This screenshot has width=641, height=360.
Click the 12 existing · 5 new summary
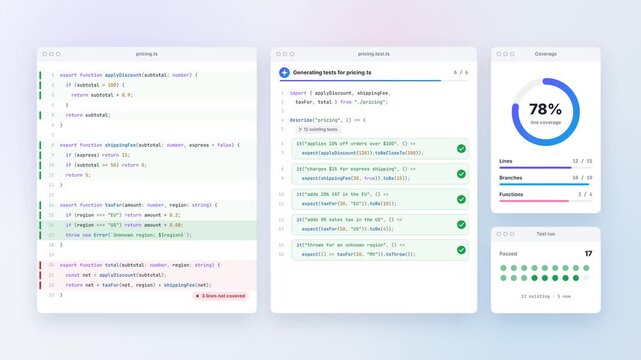click(x=545, y=296)
